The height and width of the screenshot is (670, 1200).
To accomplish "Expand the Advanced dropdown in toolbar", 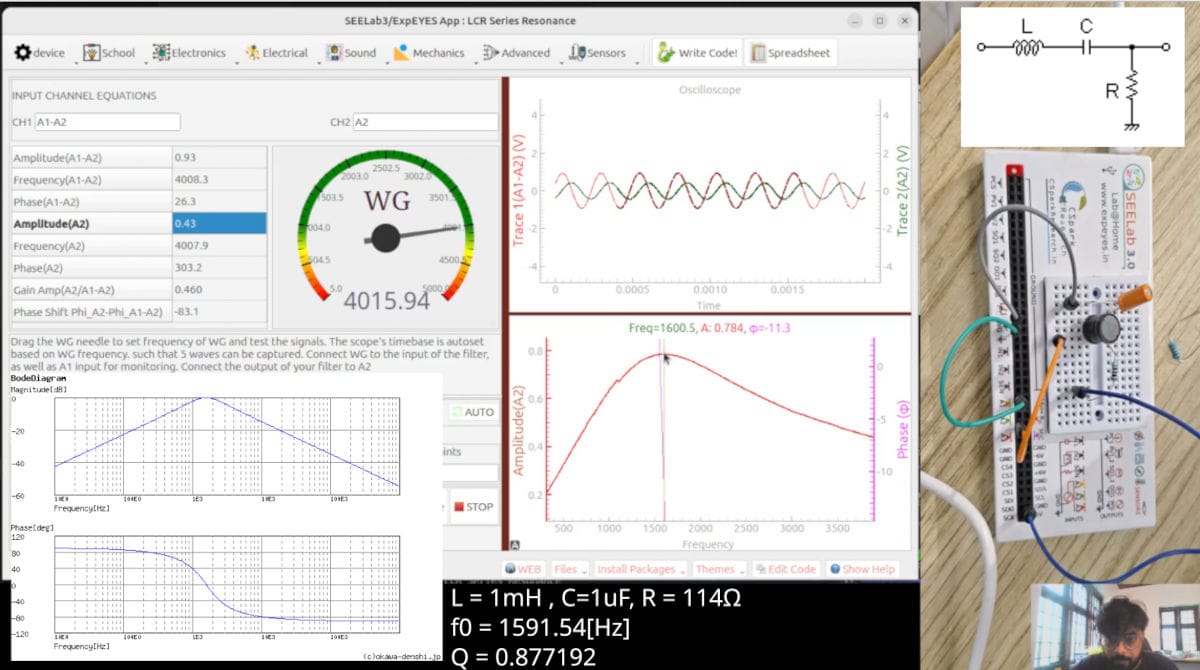I will pos(516,53).
